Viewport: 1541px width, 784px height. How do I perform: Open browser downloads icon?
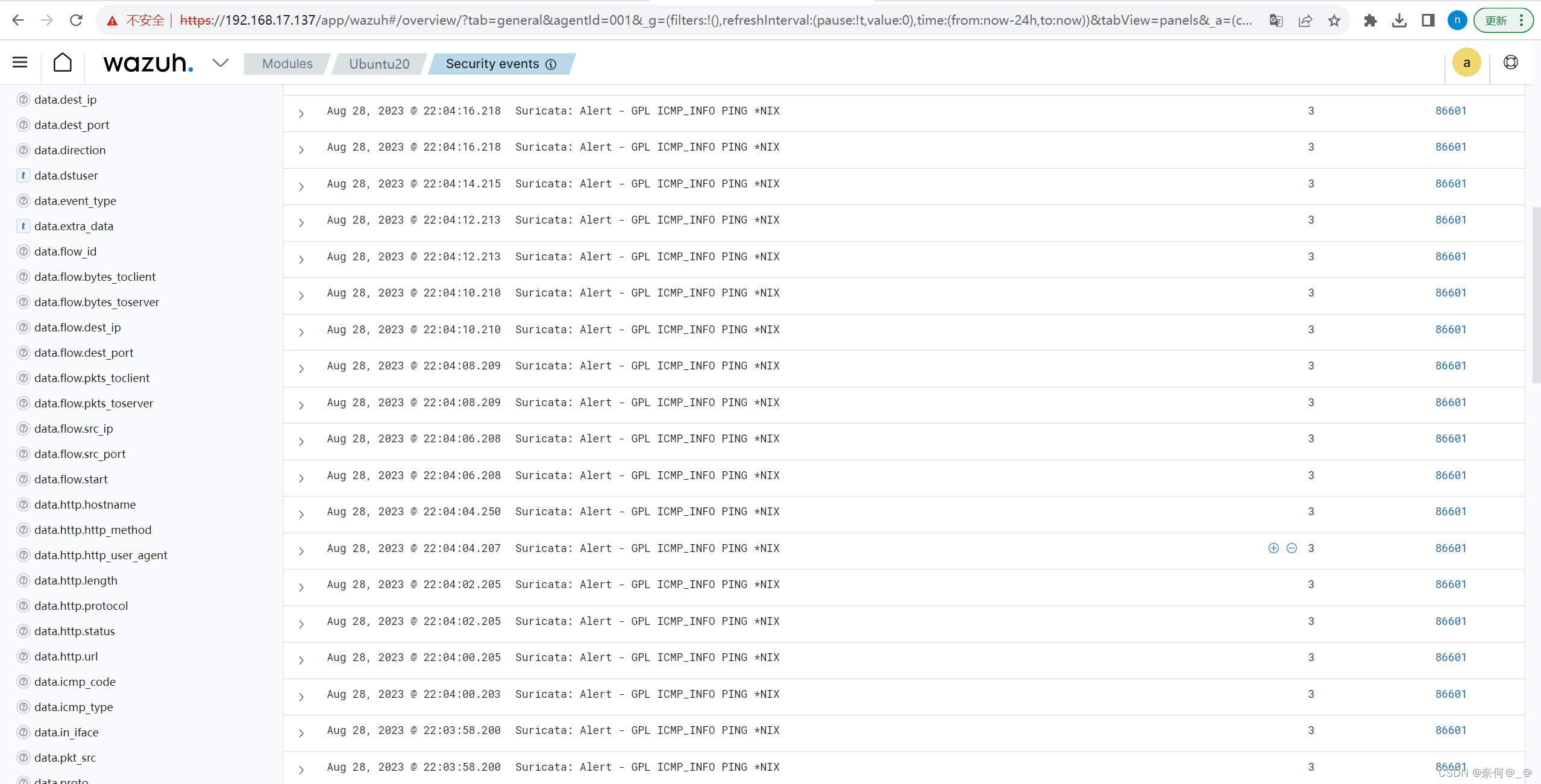(x=1399, y=20)
